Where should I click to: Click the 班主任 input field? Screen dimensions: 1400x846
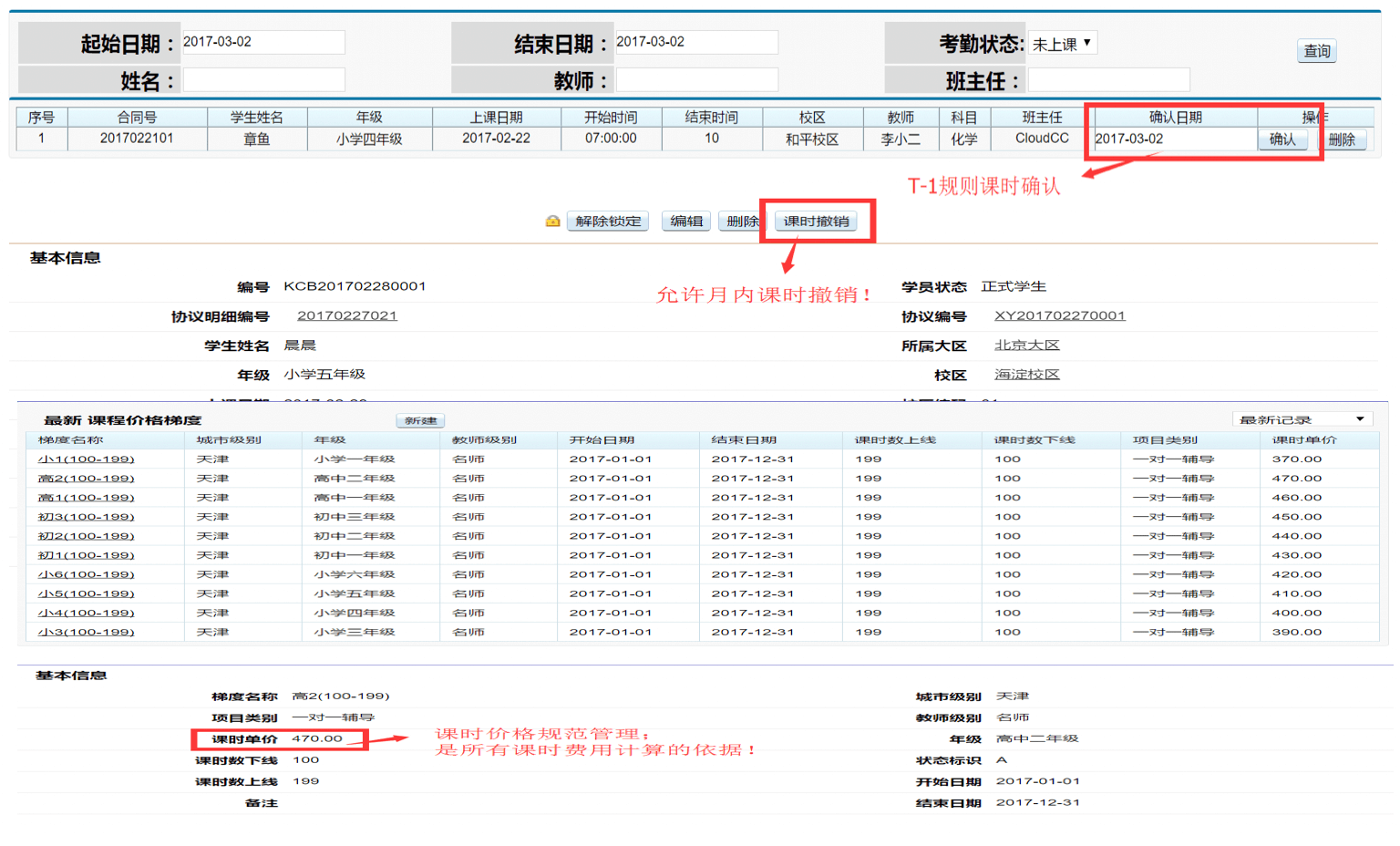coord(1108,80)
